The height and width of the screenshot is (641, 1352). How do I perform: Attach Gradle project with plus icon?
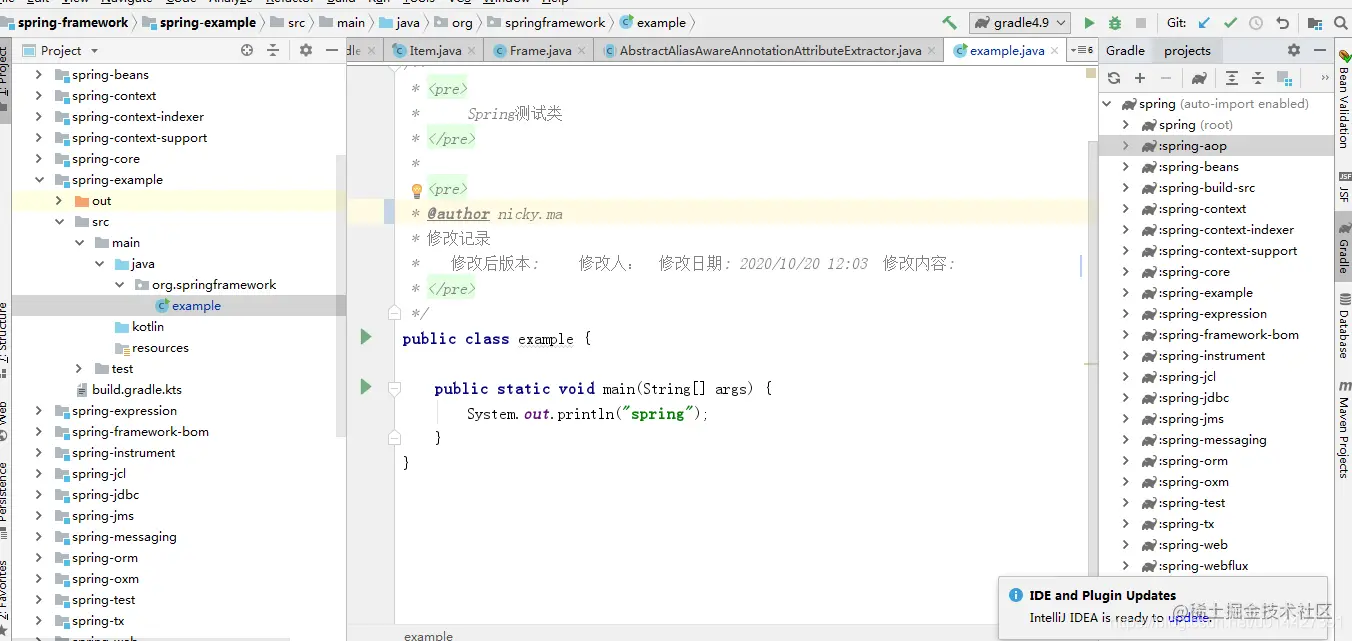(x=1140, y=78)
